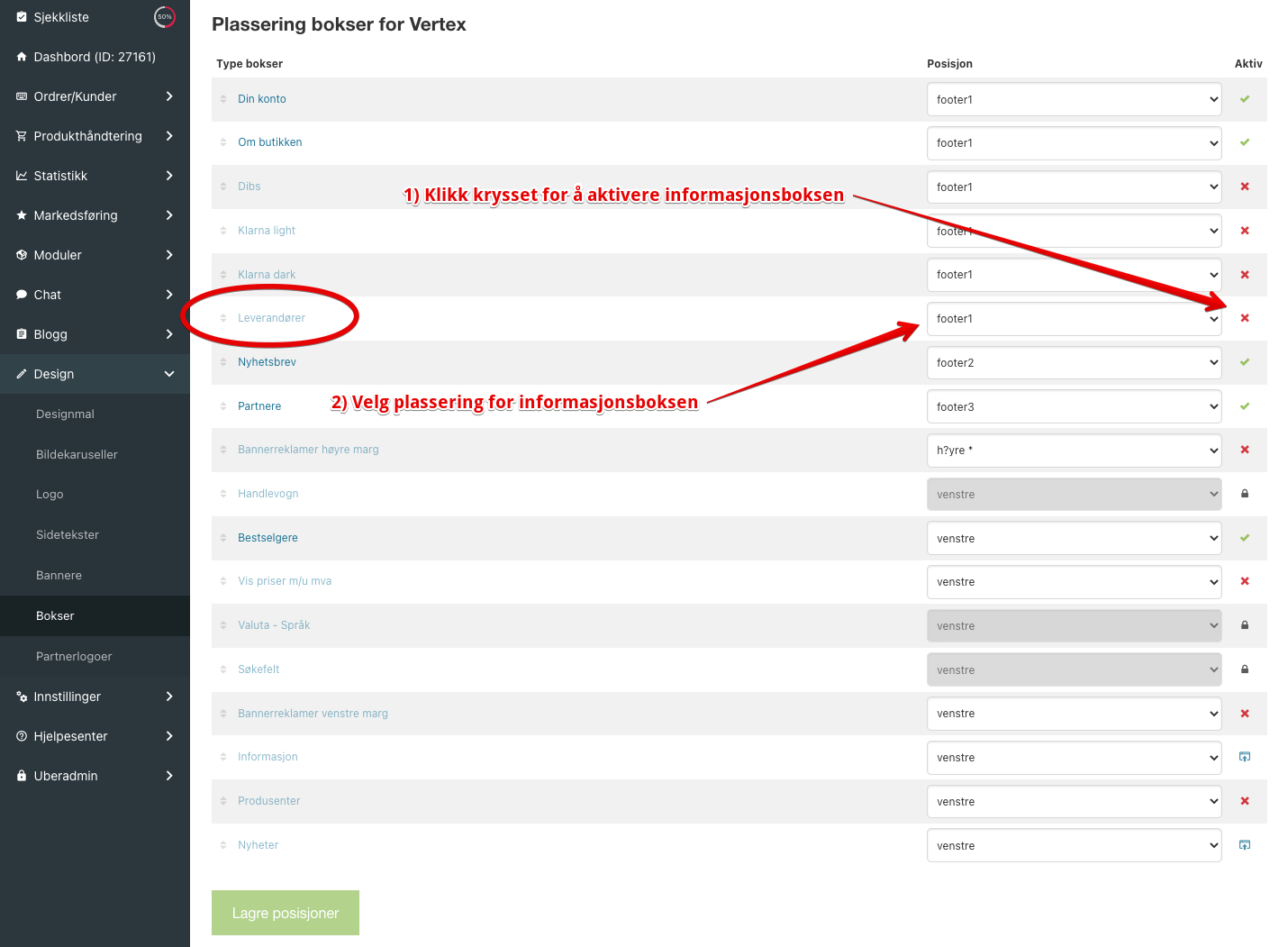
Task: Click the popup icon in Nyheter row
Action: coord(1245,845)
